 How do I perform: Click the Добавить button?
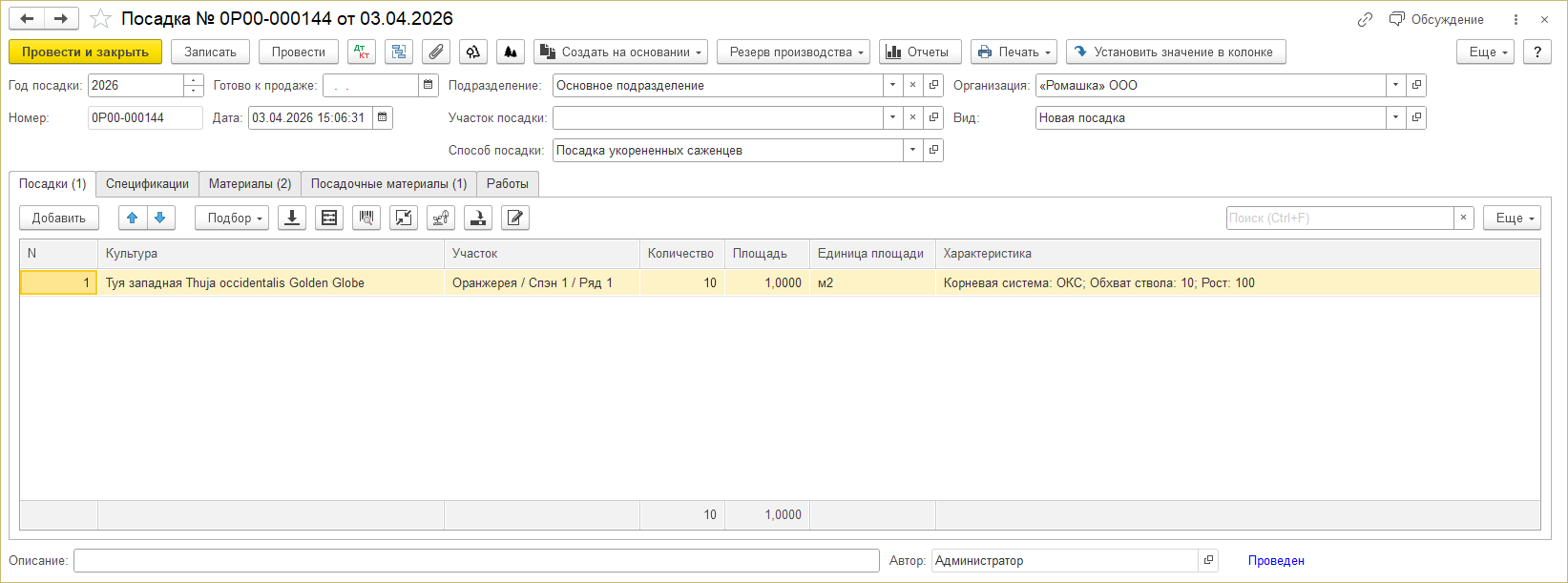tap(59, 218)
